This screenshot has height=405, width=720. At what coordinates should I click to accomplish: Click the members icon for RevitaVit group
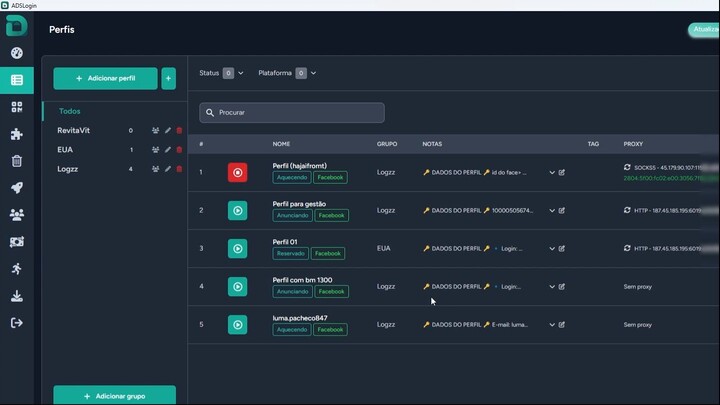click(x=156, y=130)
